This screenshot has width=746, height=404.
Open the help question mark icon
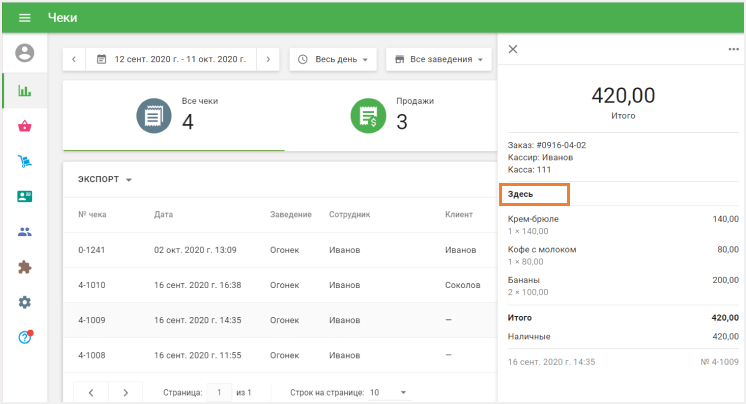point(24,337)
